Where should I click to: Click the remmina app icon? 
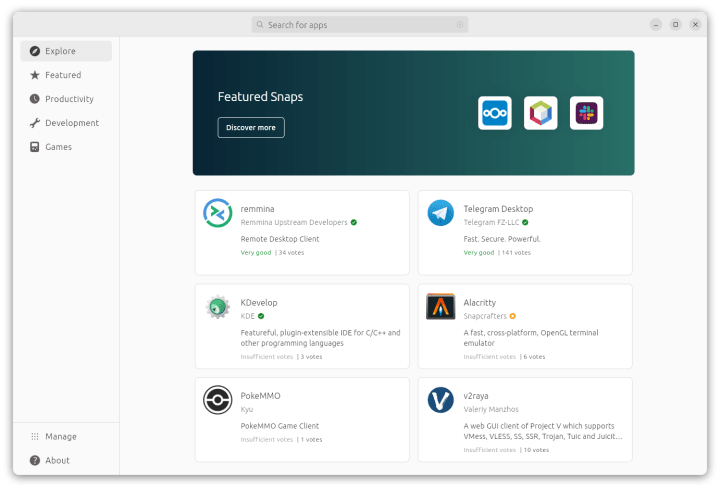[x=218, y=213]
